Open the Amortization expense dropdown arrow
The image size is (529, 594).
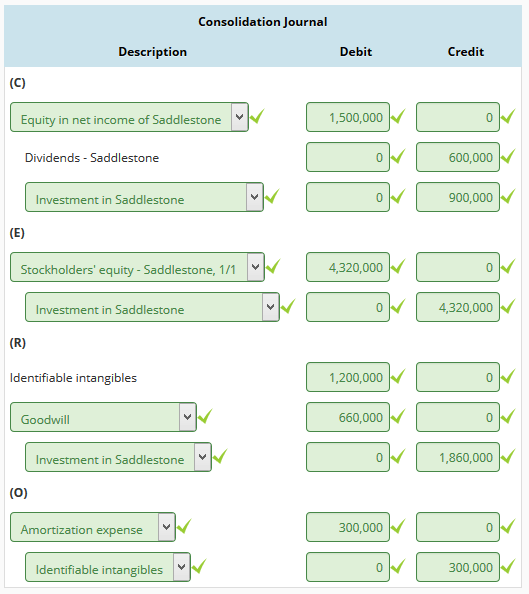(x=167, y=527)
